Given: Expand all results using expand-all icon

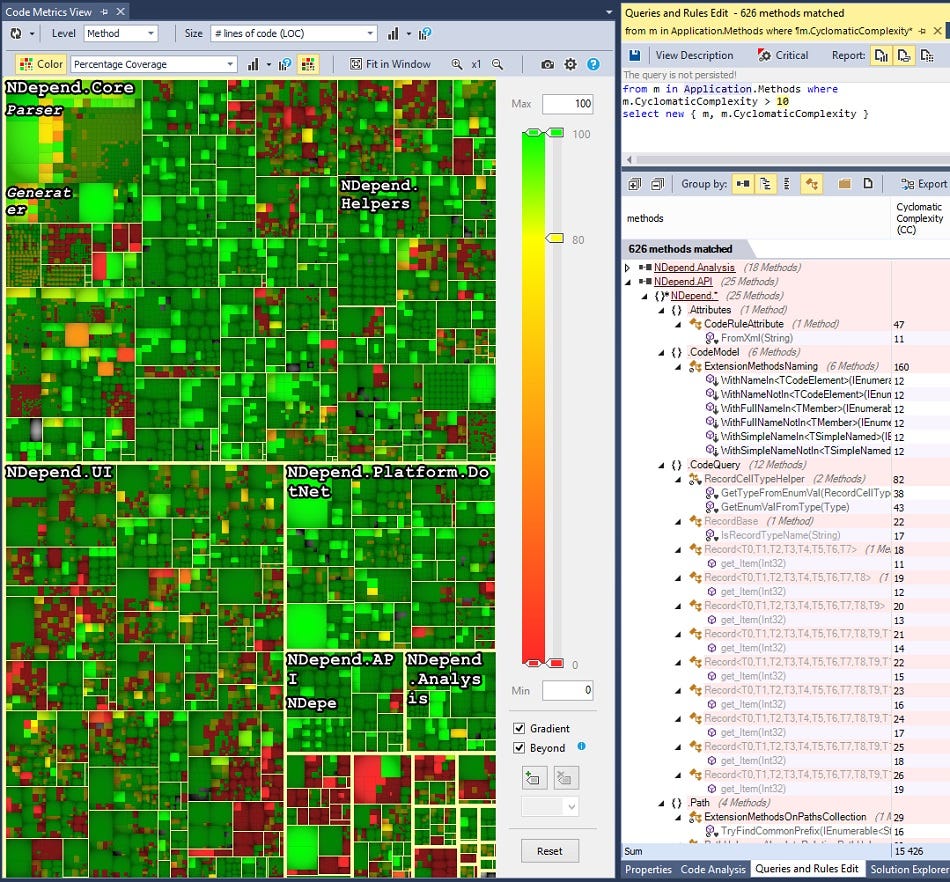Looking at the screenshot, I should click(x=633, y=183).
